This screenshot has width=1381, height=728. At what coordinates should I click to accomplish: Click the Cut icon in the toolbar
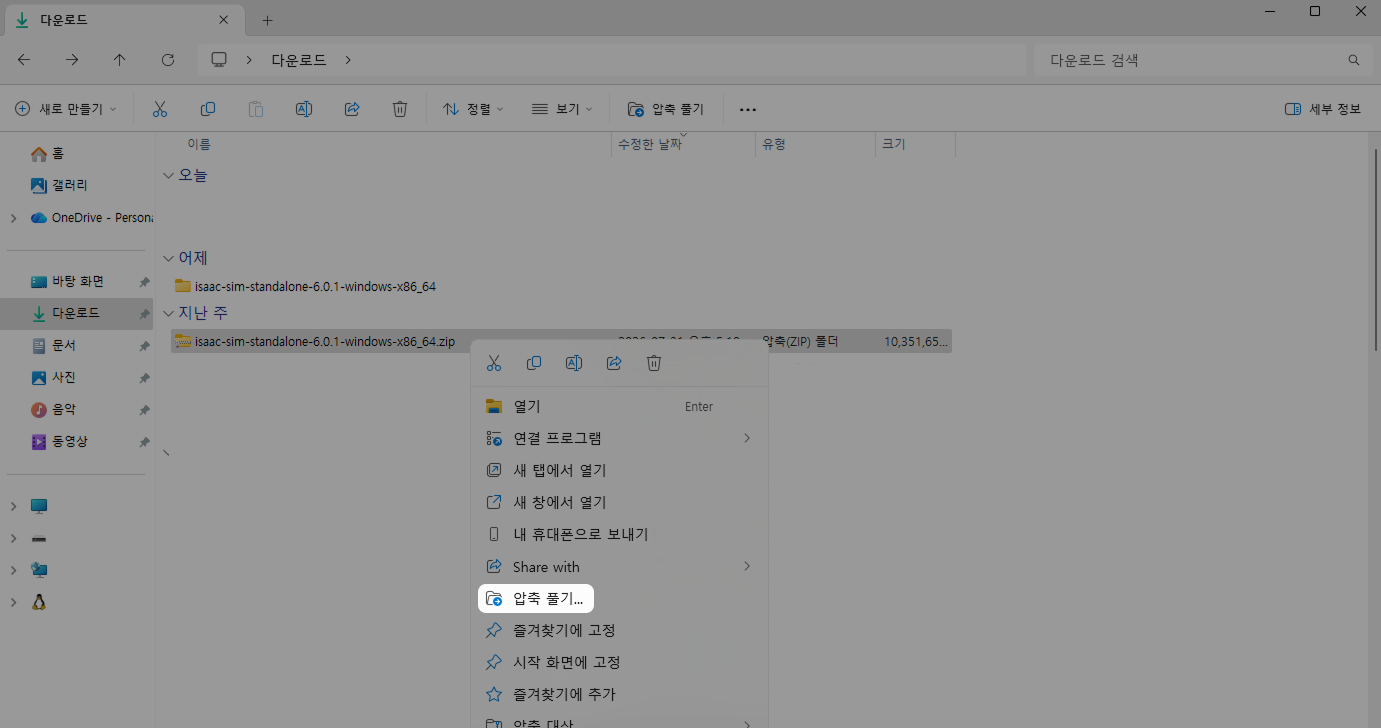tap(160, 109)
